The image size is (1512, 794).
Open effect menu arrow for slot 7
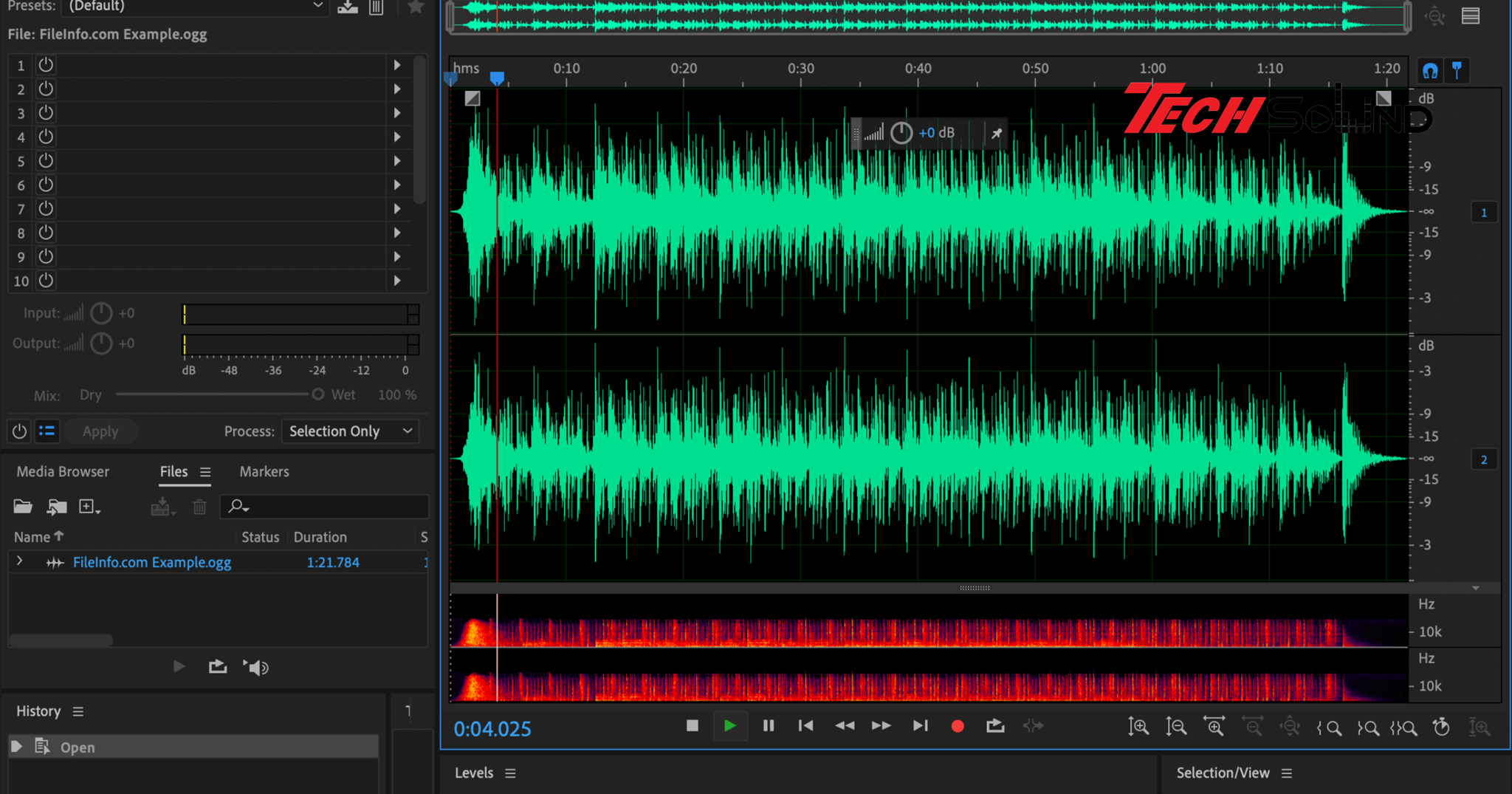click(x=397, y=209)
